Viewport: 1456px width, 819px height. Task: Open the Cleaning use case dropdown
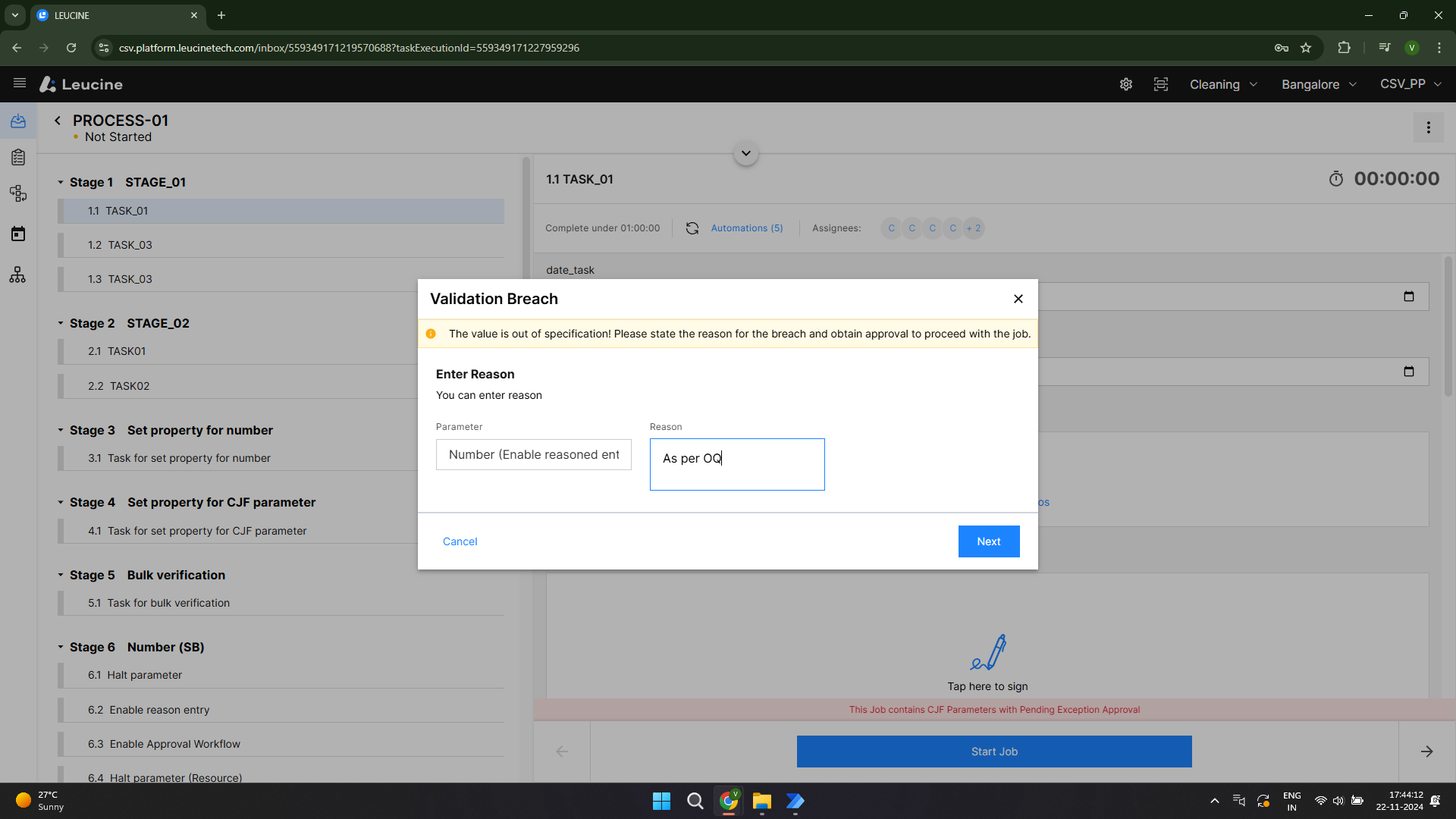pos(1222,84)
